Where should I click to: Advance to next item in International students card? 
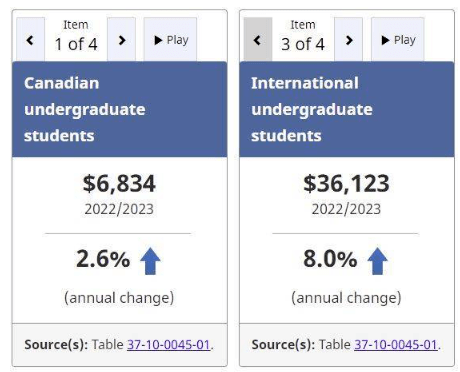click(x=349, y=40)
